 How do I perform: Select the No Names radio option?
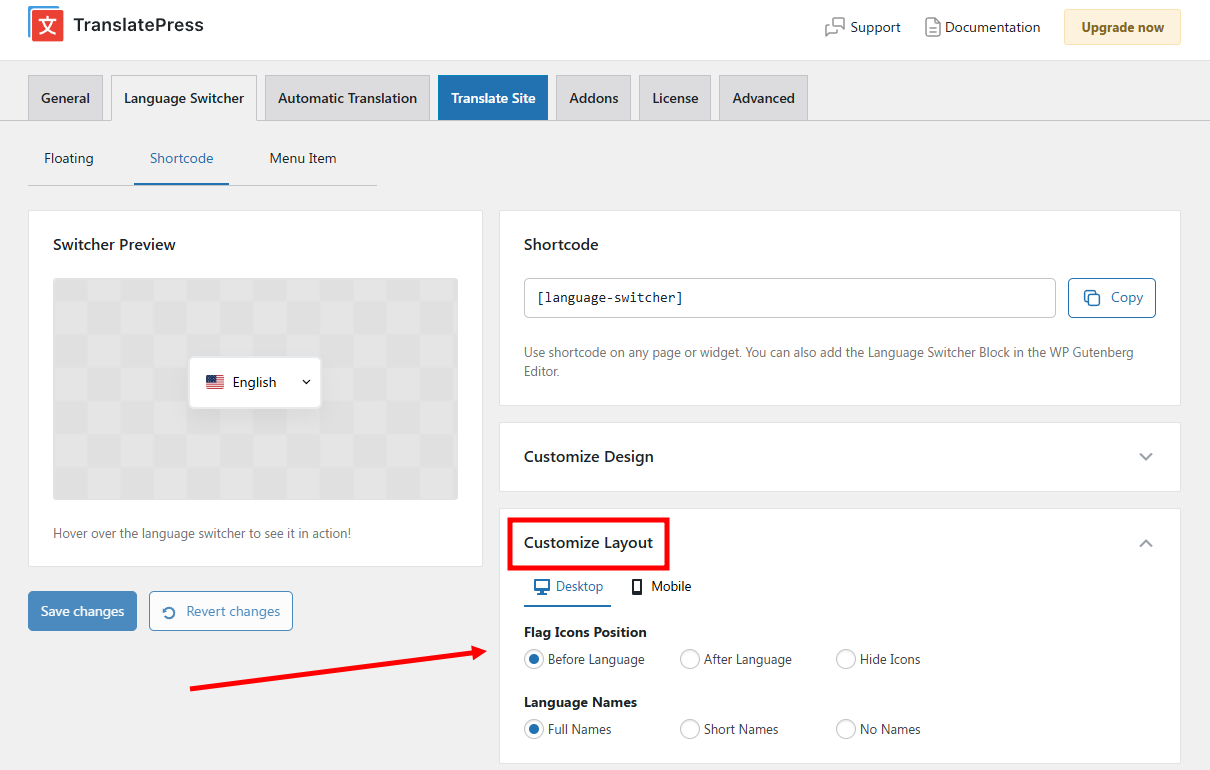click(846, 729)
